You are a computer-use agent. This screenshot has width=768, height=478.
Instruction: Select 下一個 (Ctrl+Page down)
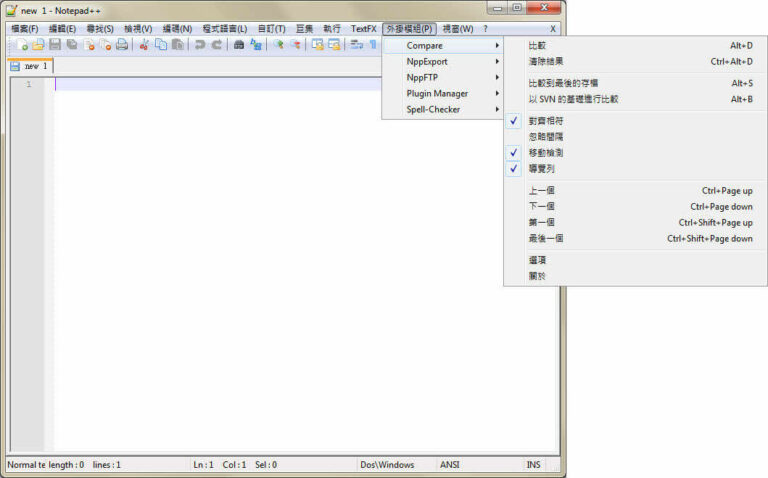click(x=635, y=206)
